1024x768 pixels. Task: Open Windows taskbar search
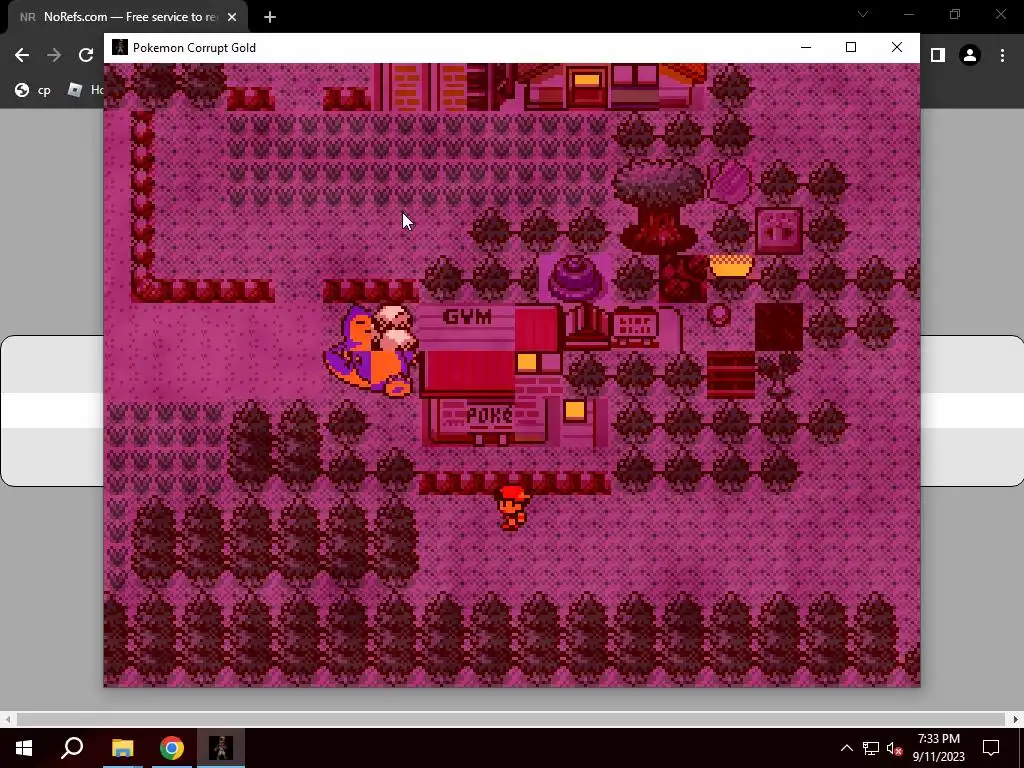tap(72, 748)
